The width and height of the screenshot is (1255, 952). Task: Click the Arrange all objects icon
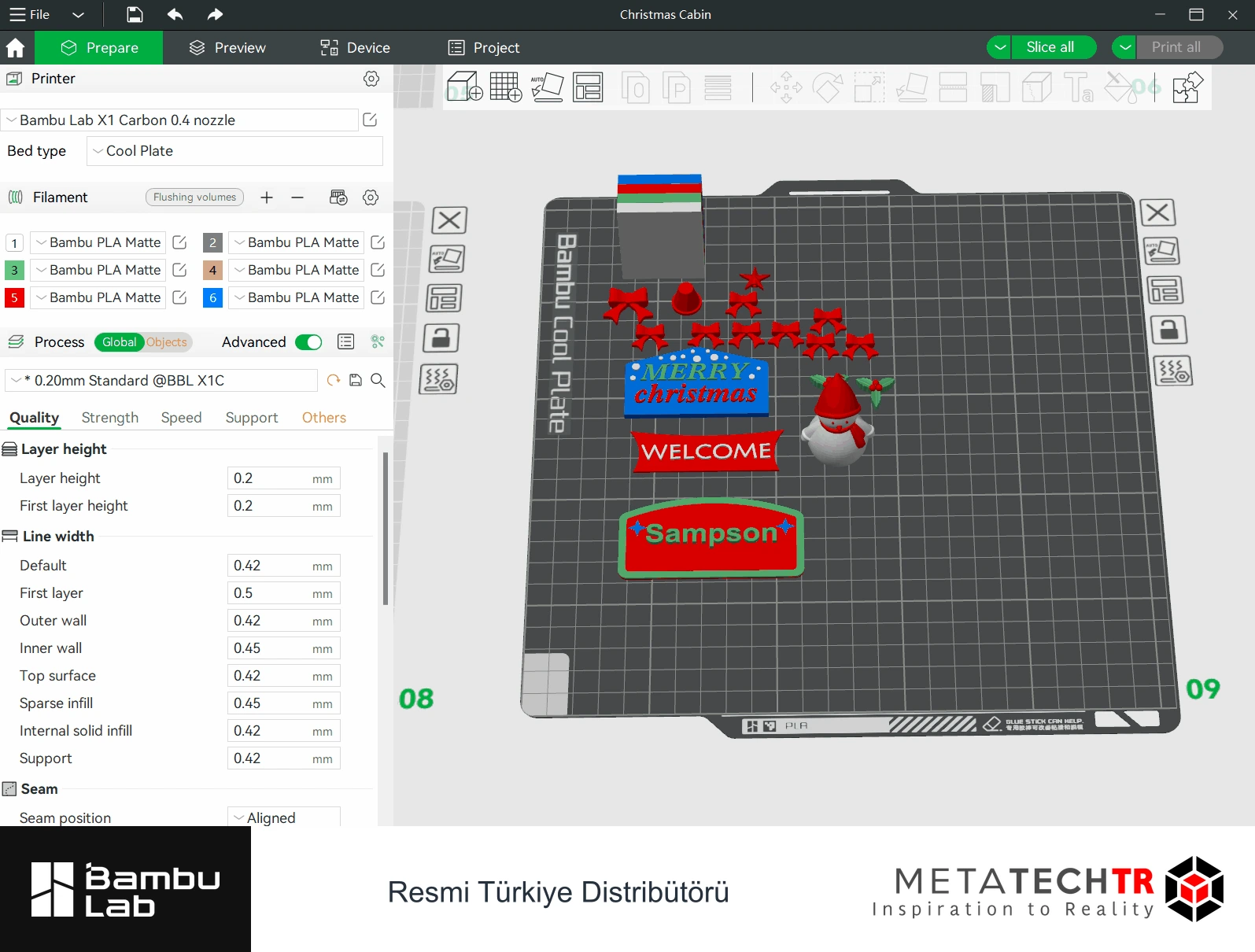588,87
